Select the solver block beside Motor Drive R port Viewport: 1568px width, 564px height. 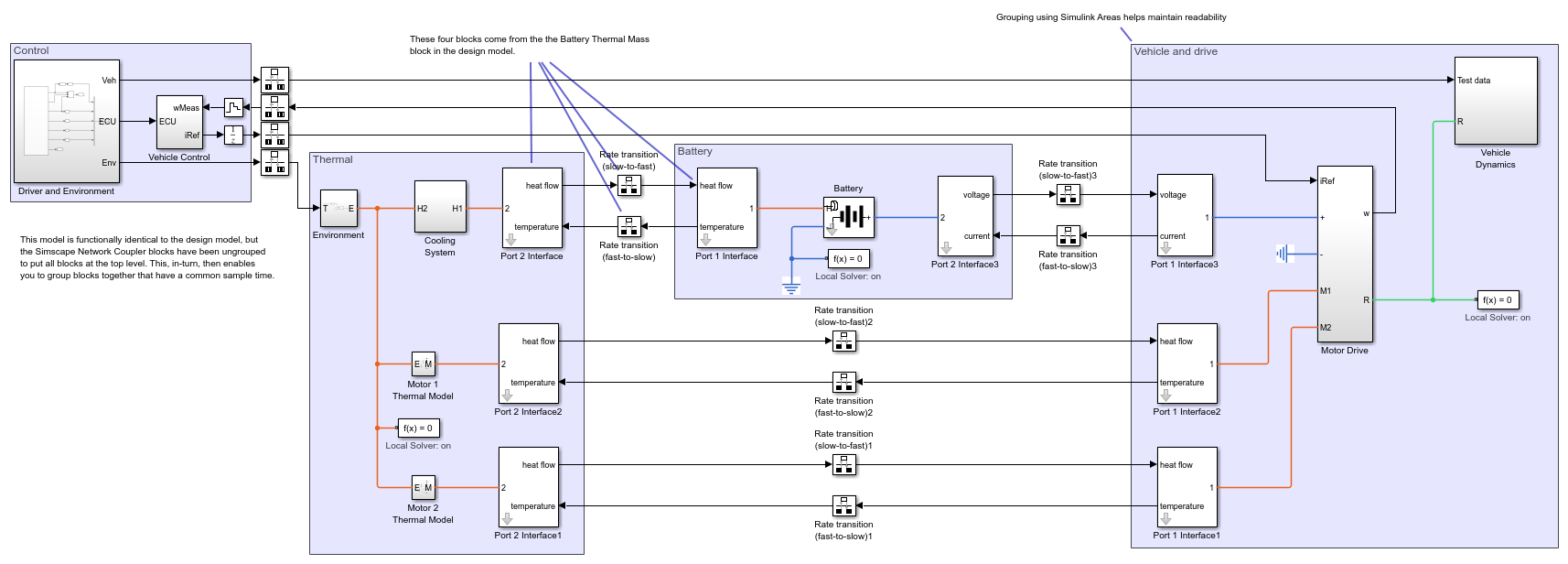[1498, 300]
